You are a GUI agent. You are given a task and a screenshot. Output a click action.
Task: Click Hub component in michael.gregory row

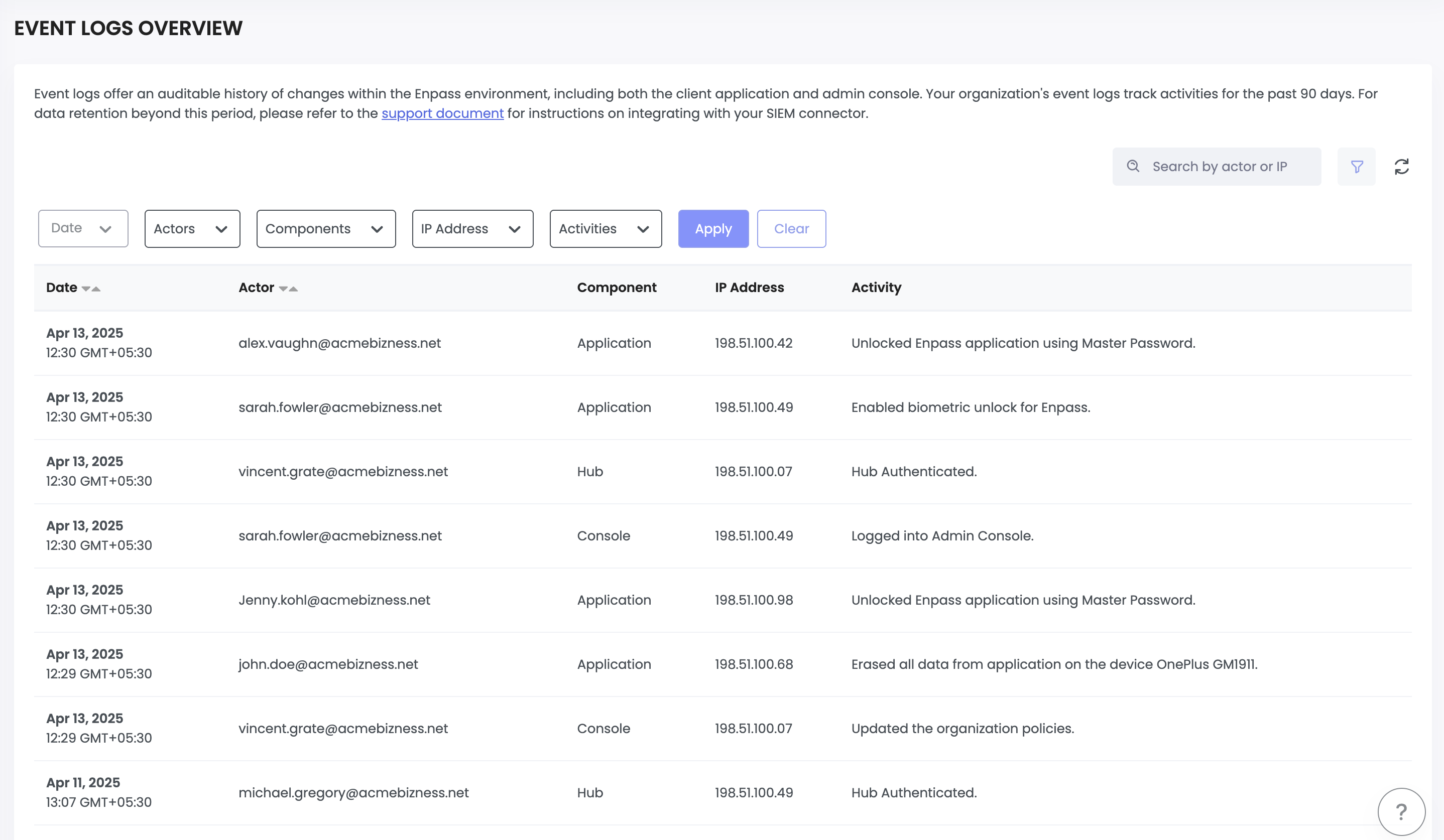[590, 792]
